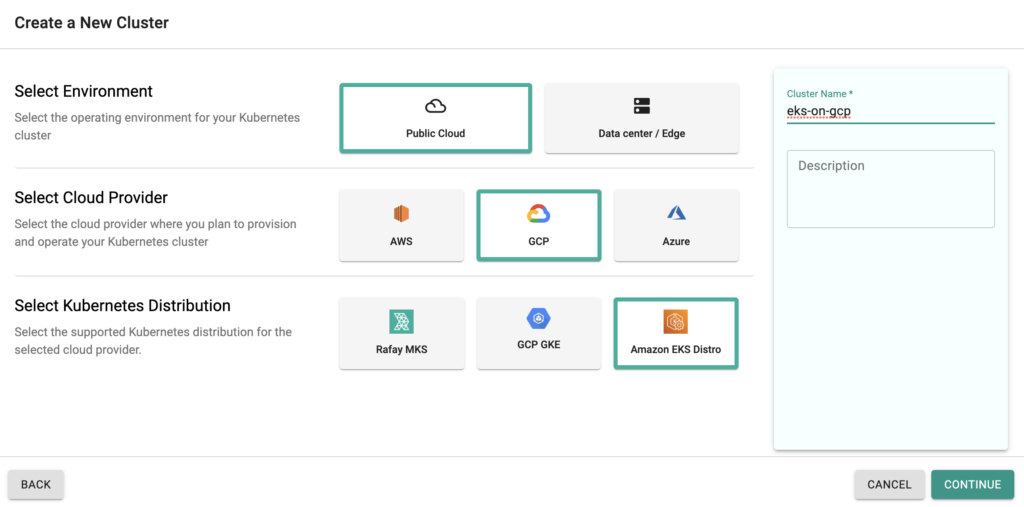1024x507 pixels.
Task: Click the Rafay MKS logo icon
Action: click(x=402, y=321)
